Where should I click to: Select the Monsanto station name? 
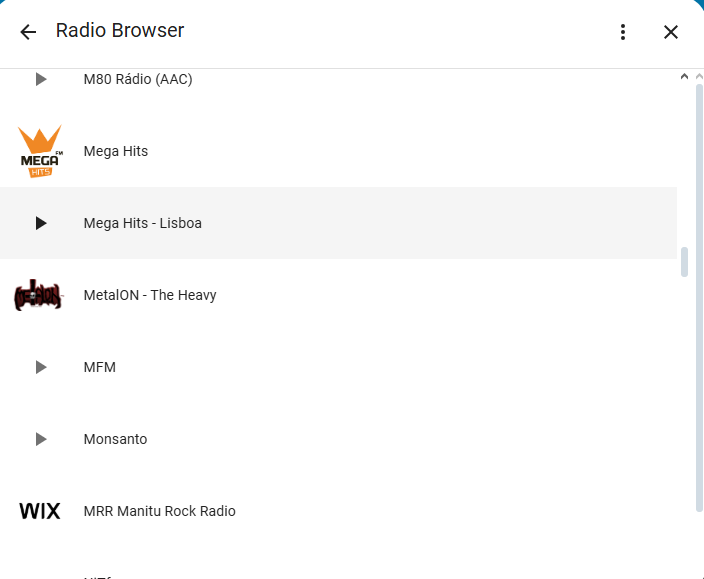click(115, 439)
